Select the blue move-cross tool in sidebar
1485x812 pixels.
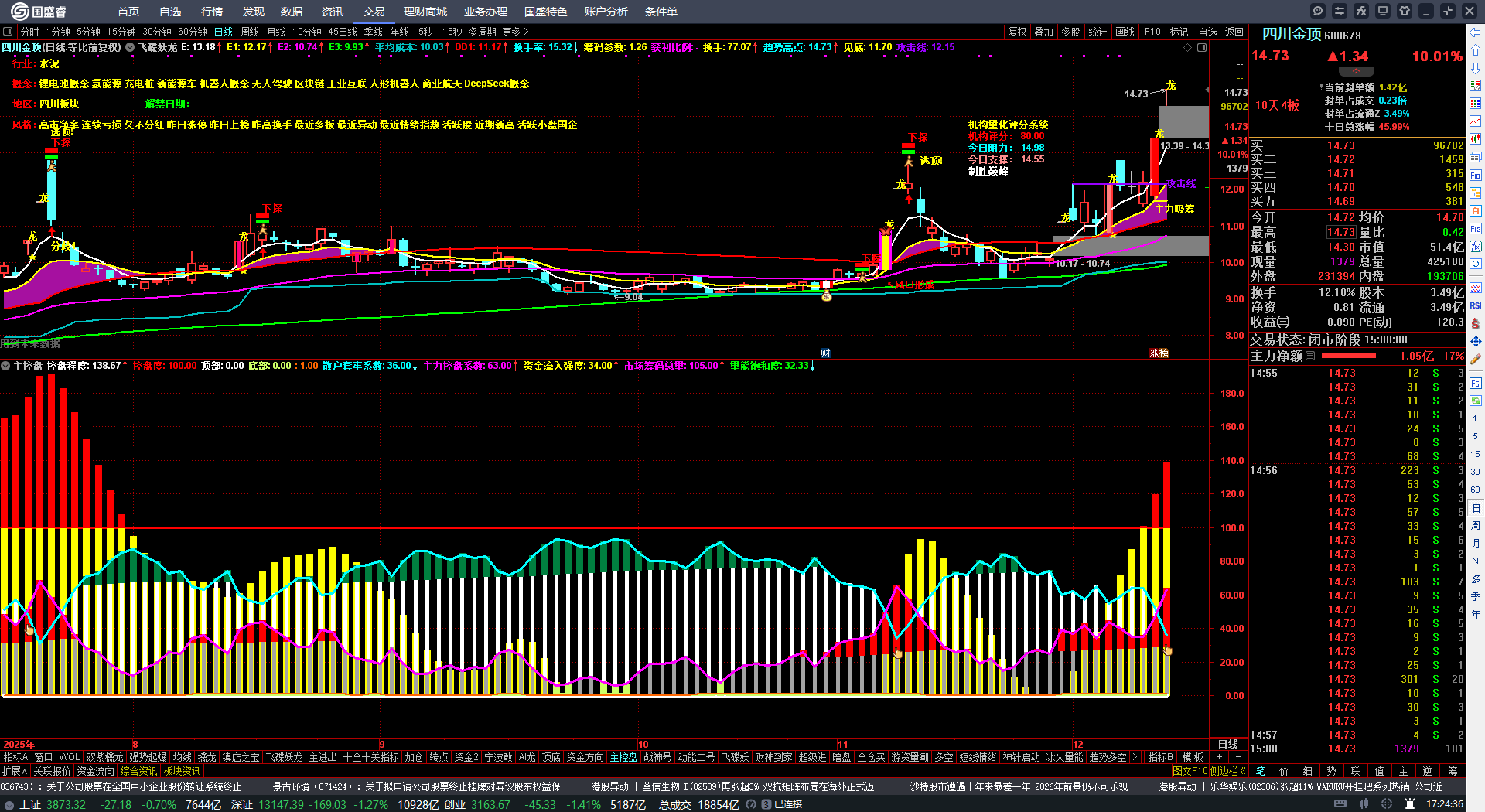tap(1476, 341)
